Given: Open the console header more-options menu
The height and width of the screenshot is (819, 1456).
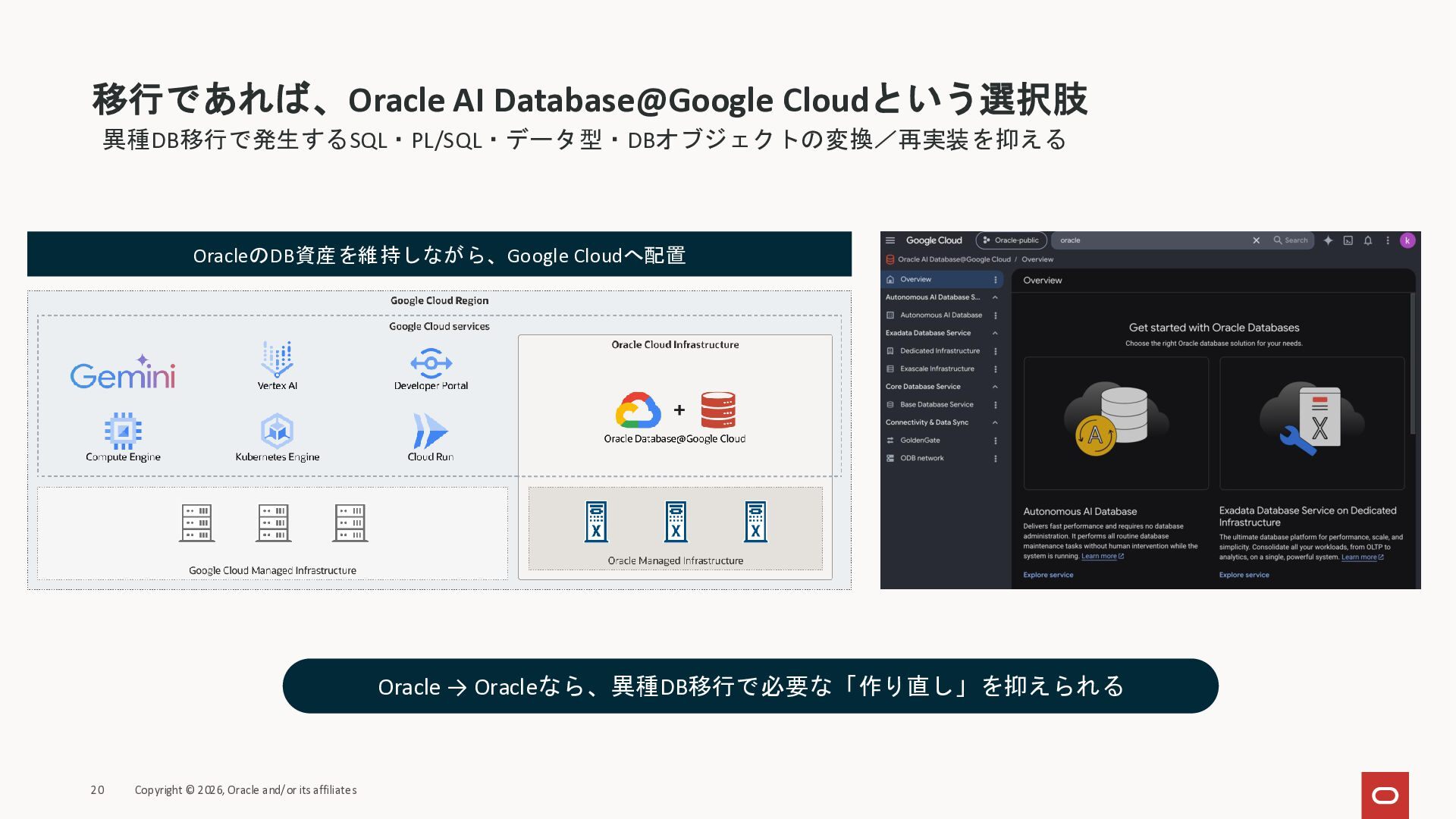Looking at the screenshot, I should tap(1388, 240).
